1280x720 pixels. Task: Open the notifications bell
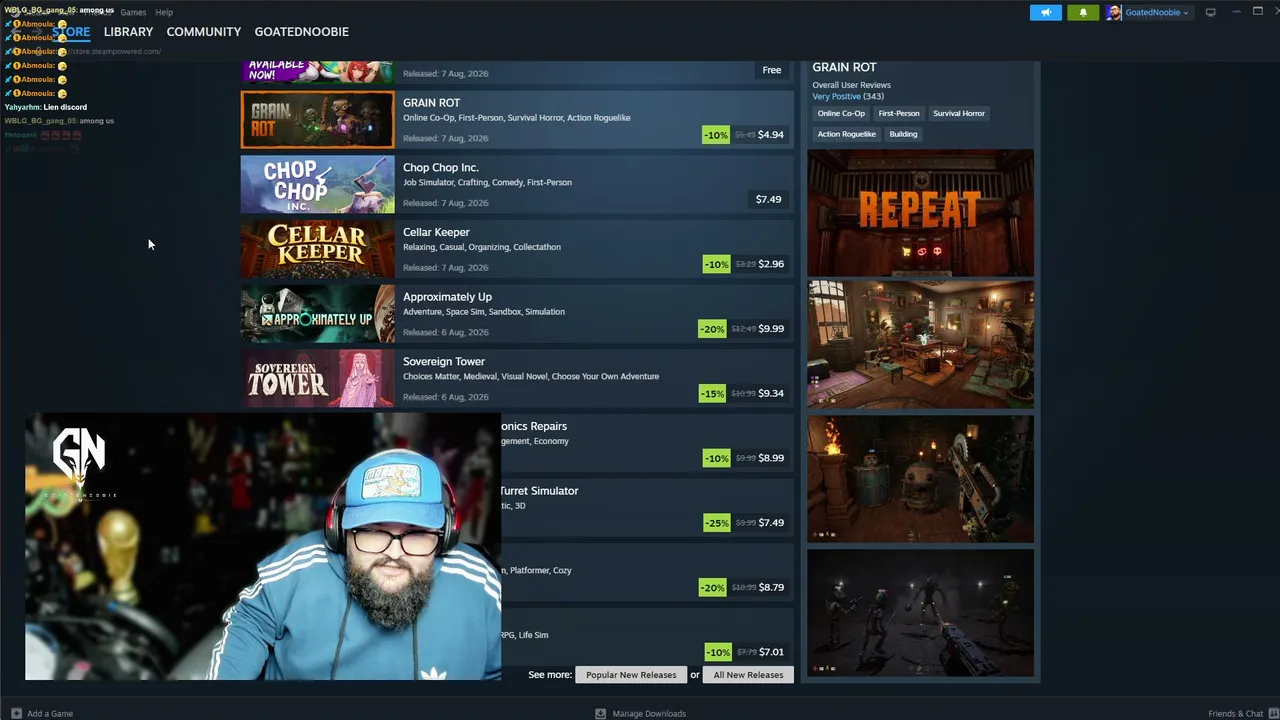[x=1083, y=12]
